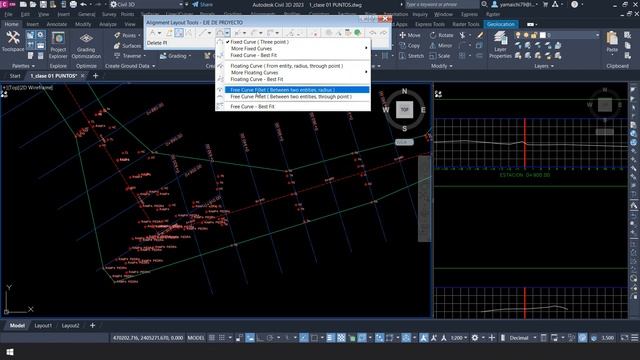640x360 pixels.
Task: Toggle the layer 0 lock icon
Action: (533, 36)
